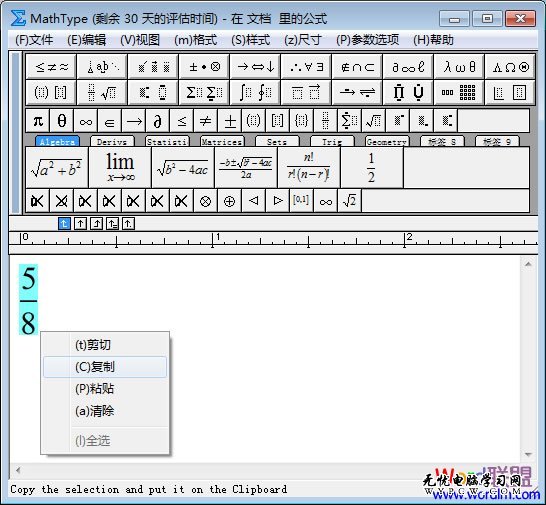The width and height of the screenshot is (546, 505).
Task: Open the underbar and overbar templates palette
Action: tap(306, 92)
